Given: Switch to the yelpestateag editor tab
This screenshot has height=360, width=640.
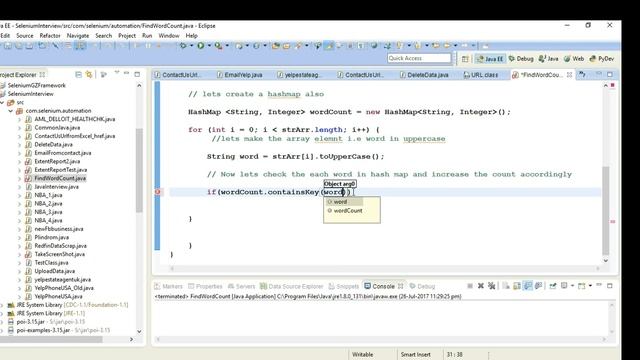Looking at the screenshot, I should click(x=299, y=75).
